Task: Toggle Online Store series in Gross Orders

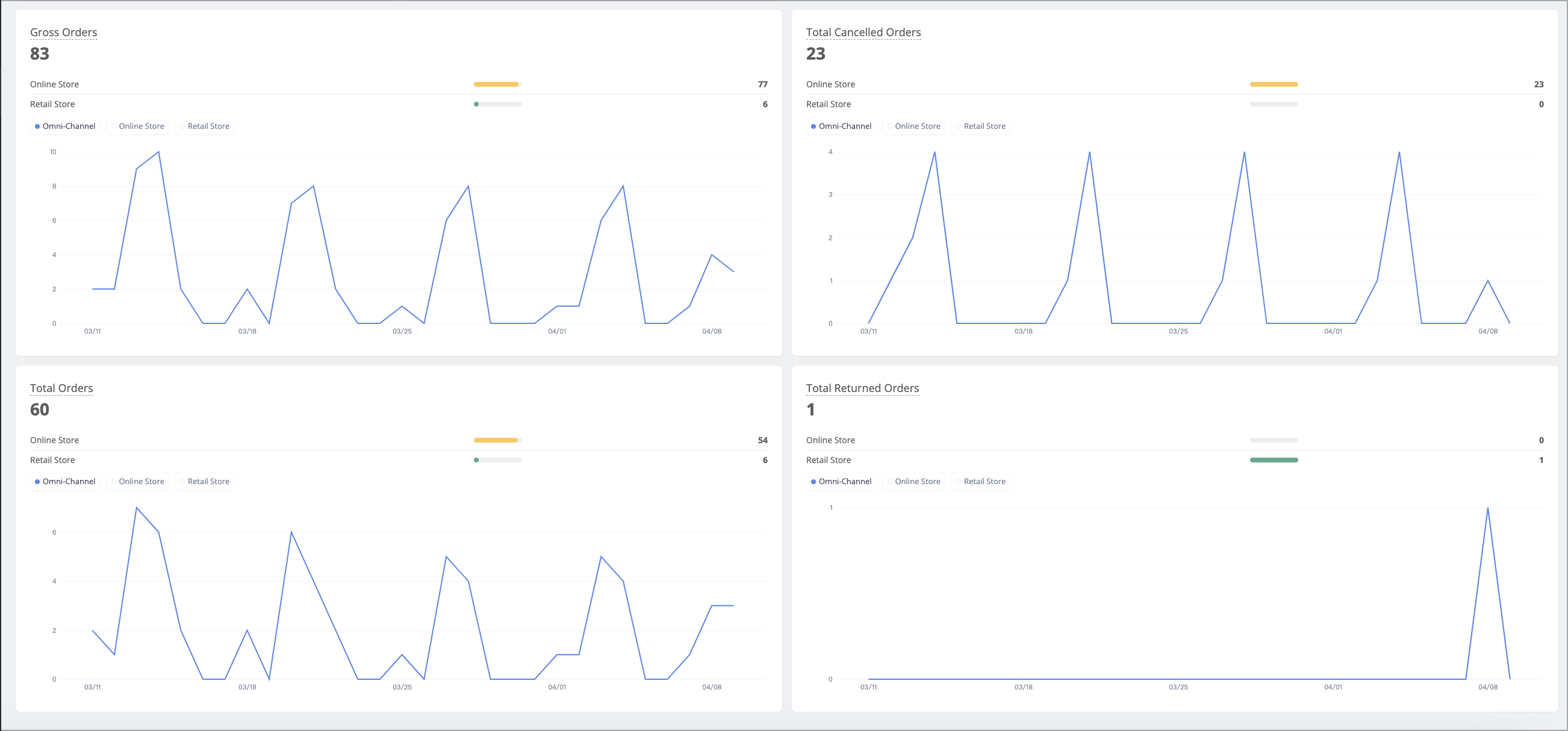Action: (x=138, y=126)
